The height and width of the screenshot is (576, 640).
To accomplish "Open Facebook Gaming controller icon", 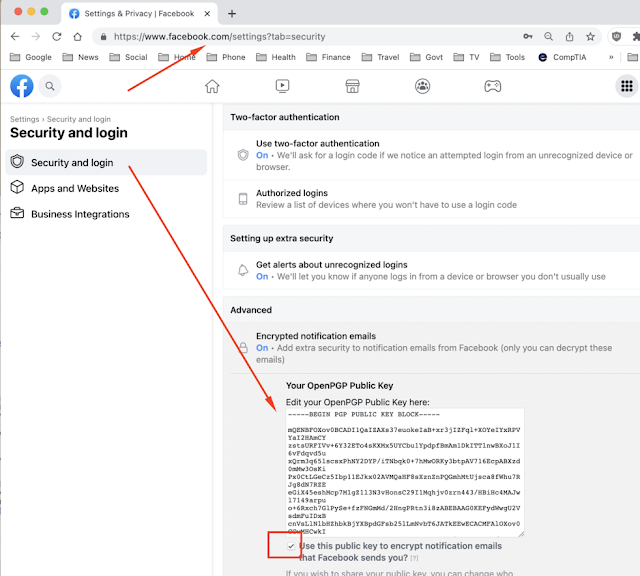I will (493, 86).
